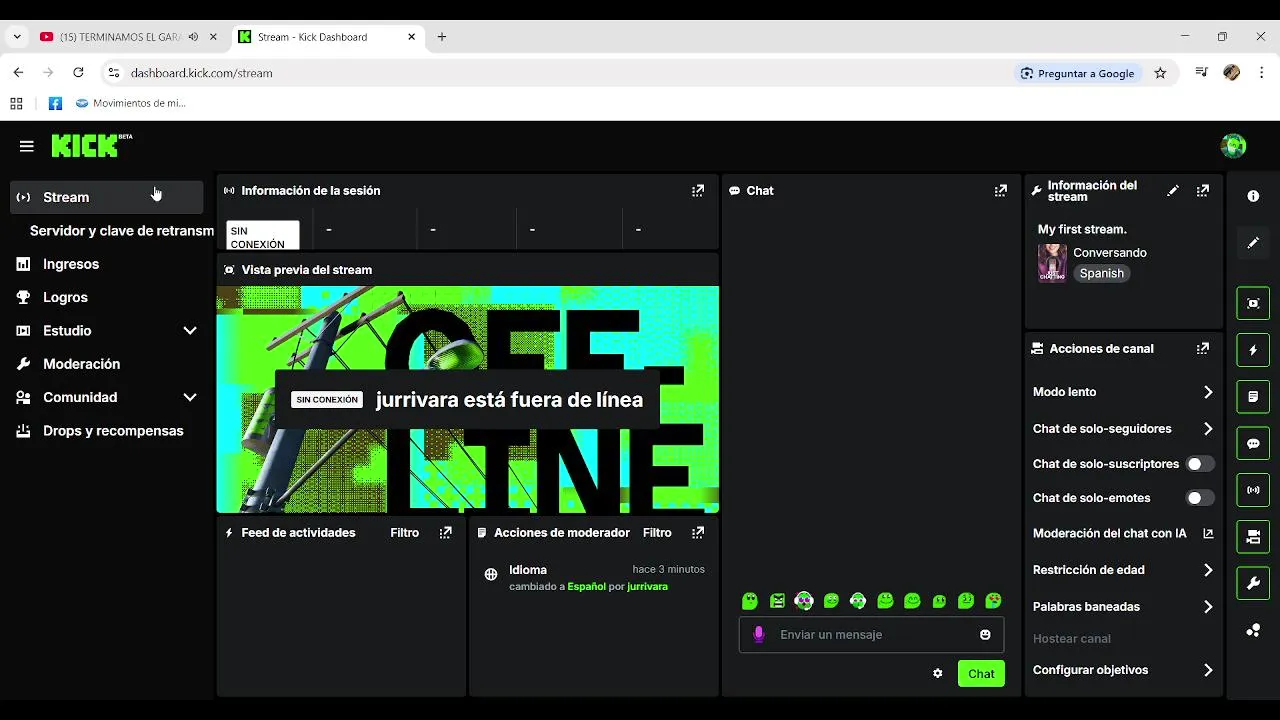Open Filtro in Feed de actividades
The height and width of the screenshot is (720, 1280).
coord(404,533)
